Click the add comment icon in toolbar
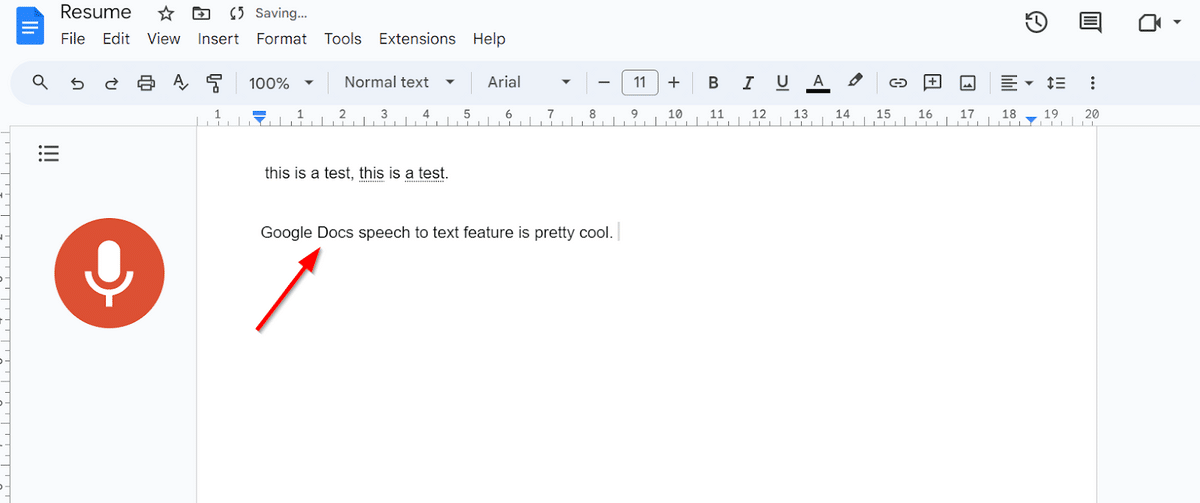This screenshot has width=1200, height=503. (x=932, y=83)
